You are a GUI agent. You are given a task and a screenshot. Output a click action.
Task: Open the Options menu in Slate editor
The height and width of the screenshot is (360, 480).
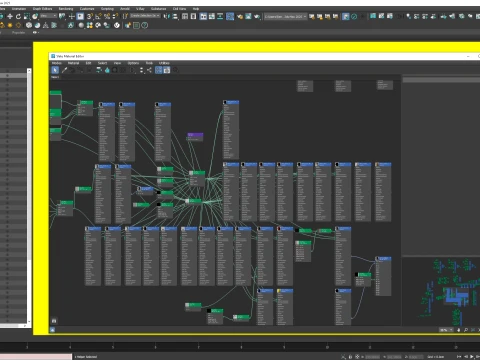pos(133,63)
